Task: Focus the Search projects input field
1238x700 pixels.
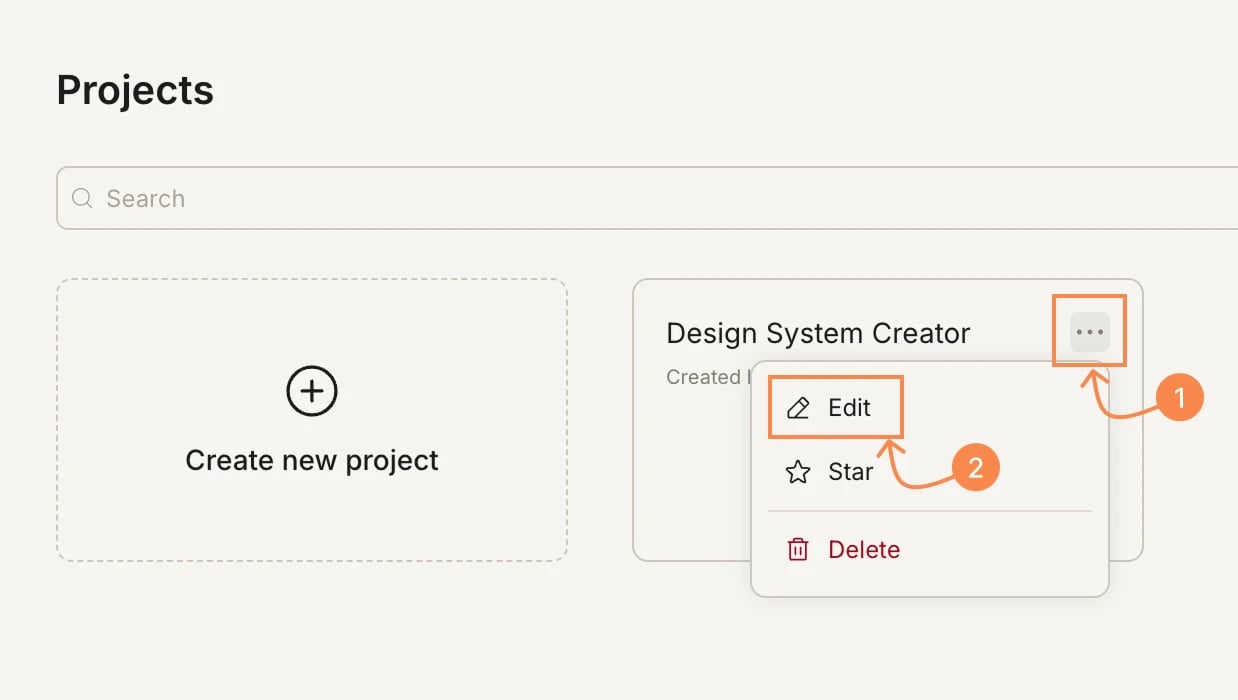Action: click(x=647, y=198)
